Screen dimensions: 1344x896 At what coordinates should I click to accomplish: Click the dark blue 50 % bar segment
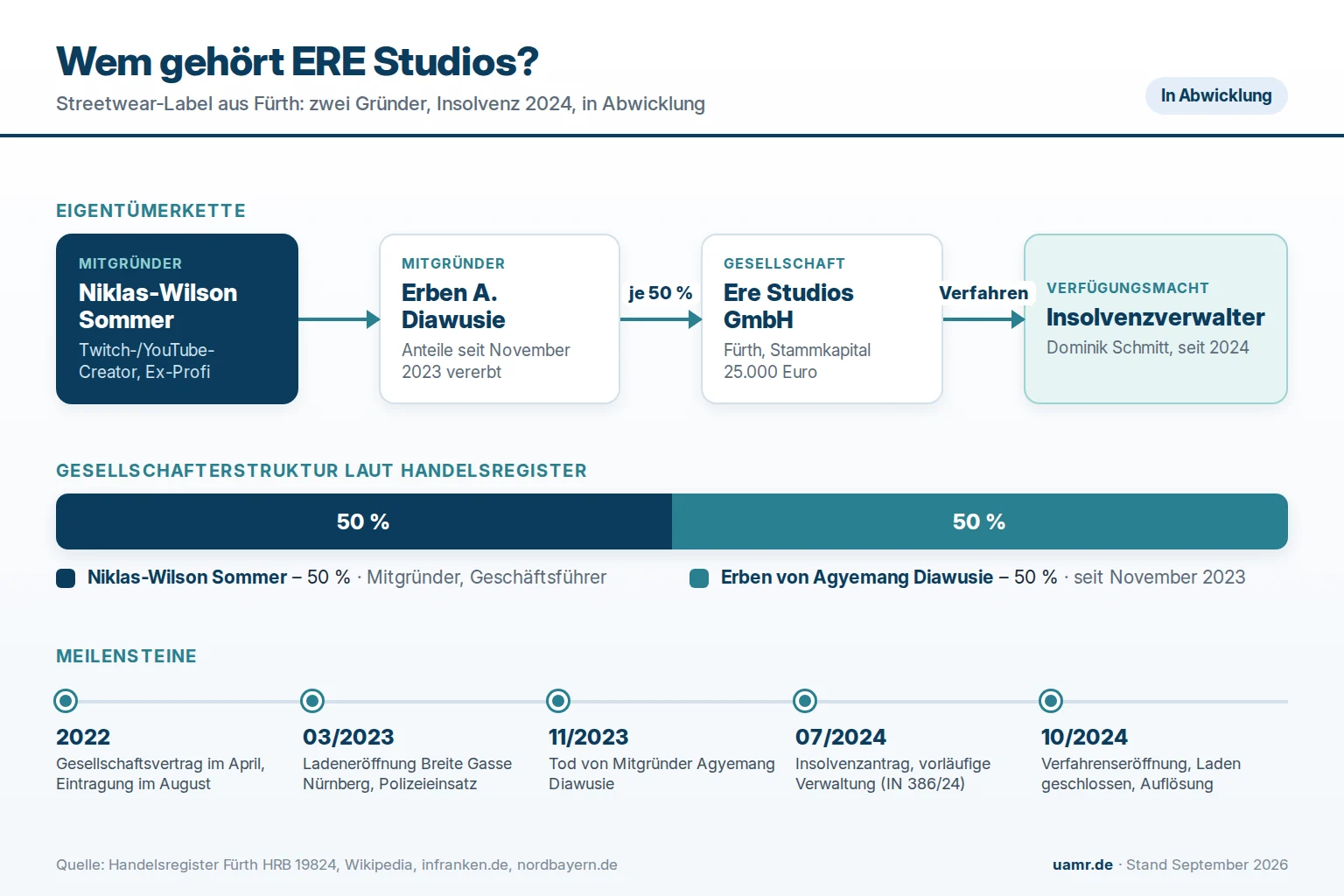[364, 521]
